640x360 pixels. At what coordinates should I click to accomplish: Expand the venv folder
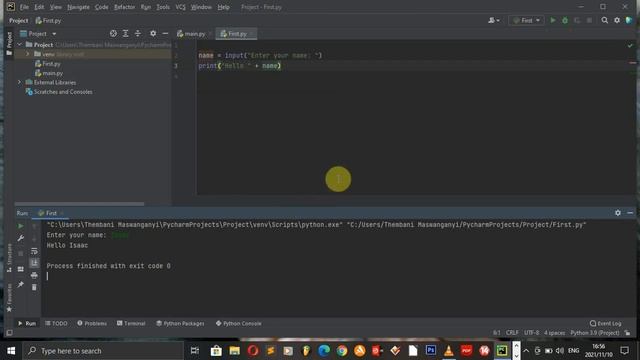click(x=28, y=54)
